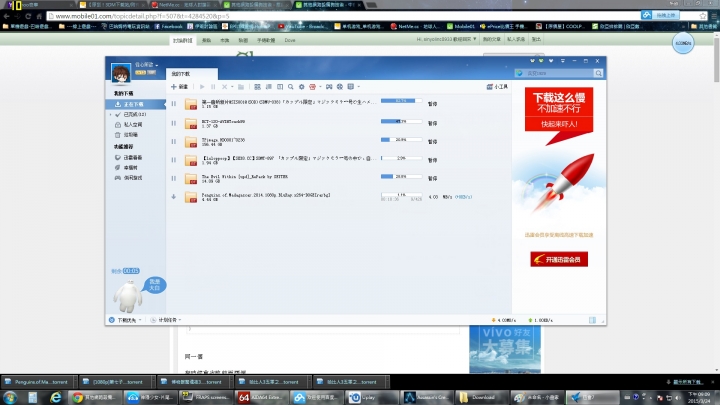Click the start task play icon

point(202,87)
